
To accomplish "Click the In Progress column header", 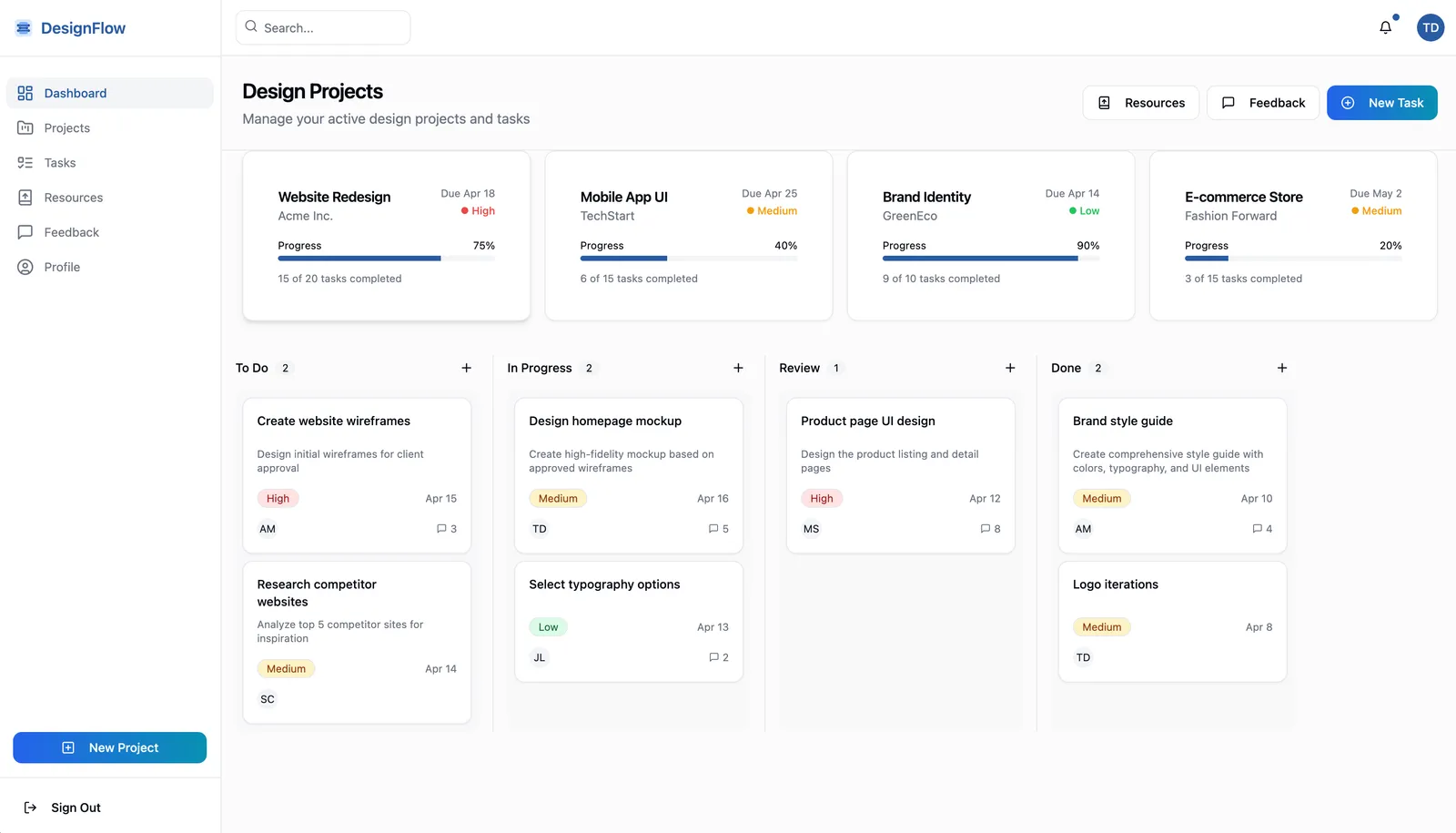I will (x=540, y=368).
